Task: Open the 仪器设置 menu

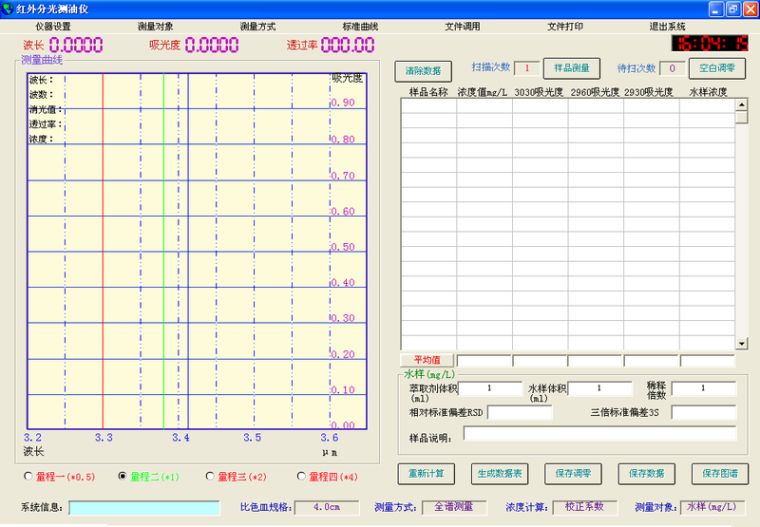Action: (x=53, y=27)
